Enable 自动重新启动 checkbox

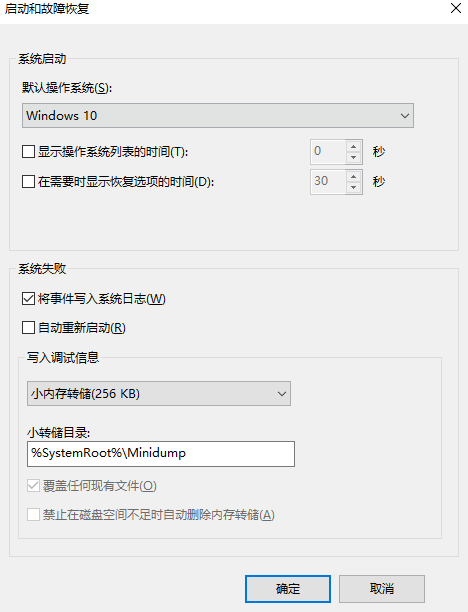28,328
